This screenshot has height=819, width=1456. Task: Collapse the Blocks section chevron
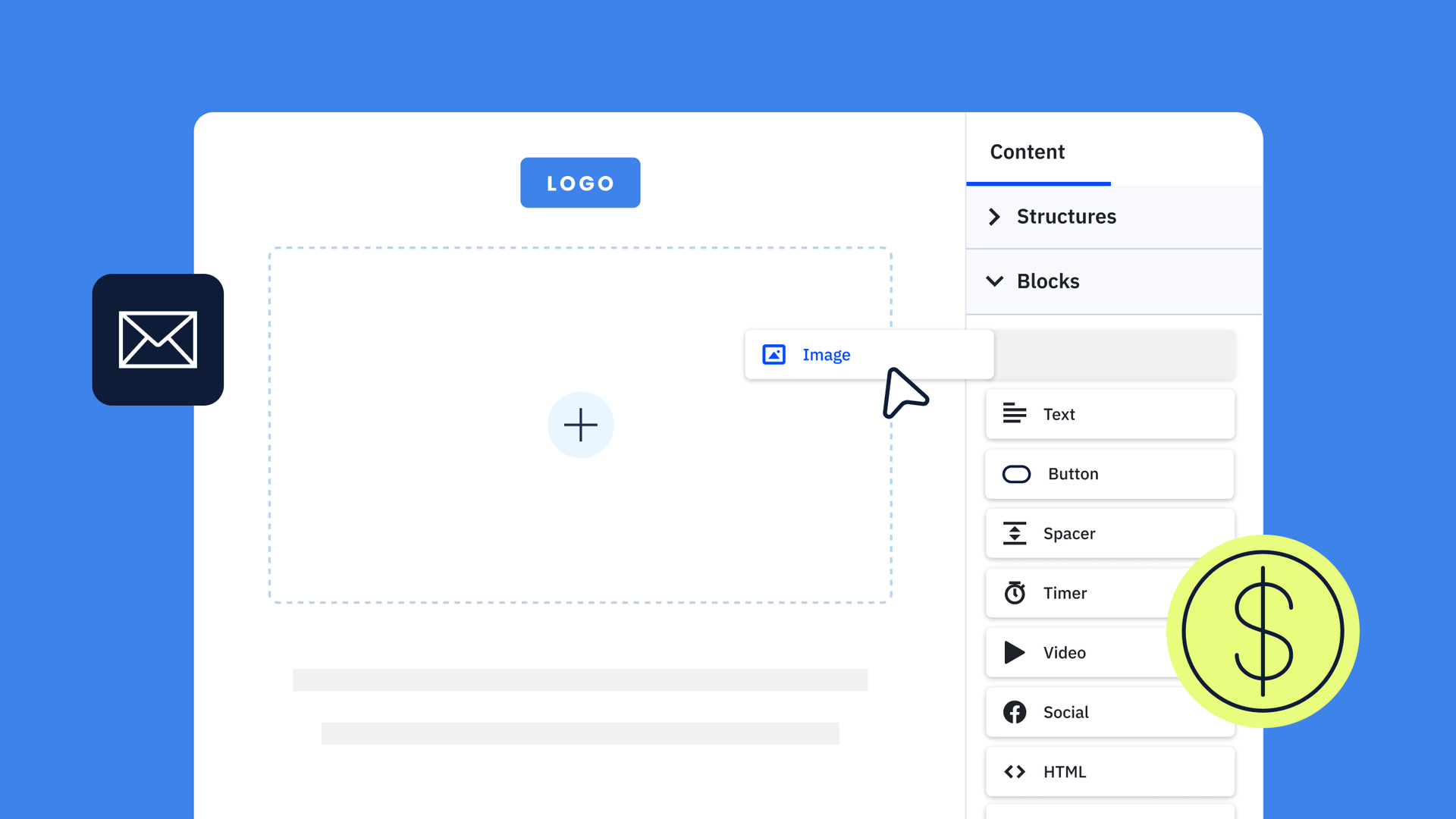point(994,281)
